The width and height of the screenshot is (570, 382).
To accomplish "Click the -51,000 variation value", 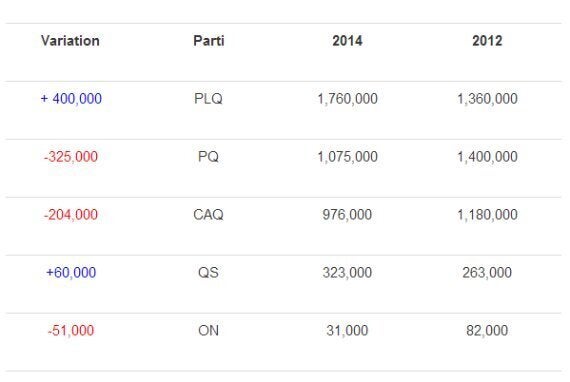I will [71, 330].
